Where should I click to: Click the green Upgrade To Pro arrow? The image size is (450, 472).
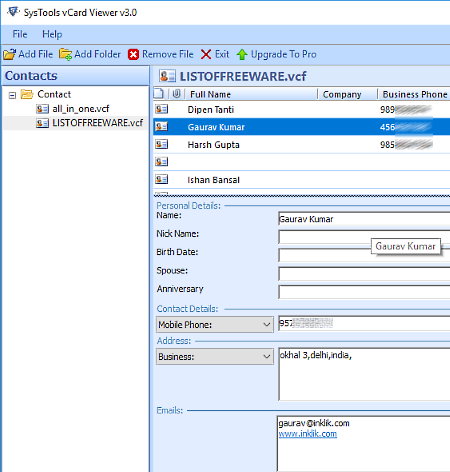tap(242, 54)
